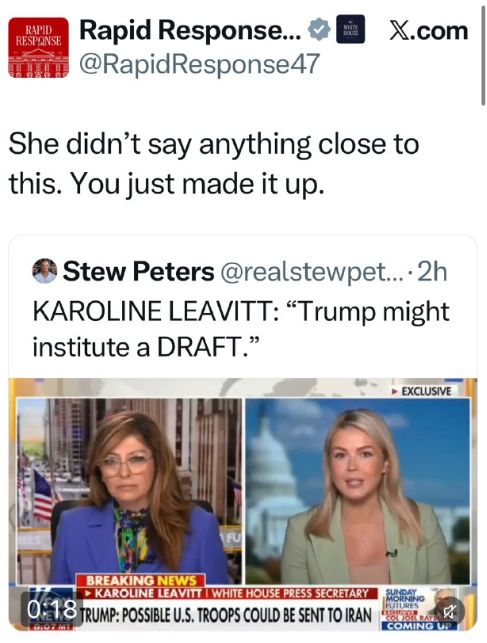Click the 2h timestamp on quoted post
Viewport: 487px width, 643px height.
coord(432,271)
